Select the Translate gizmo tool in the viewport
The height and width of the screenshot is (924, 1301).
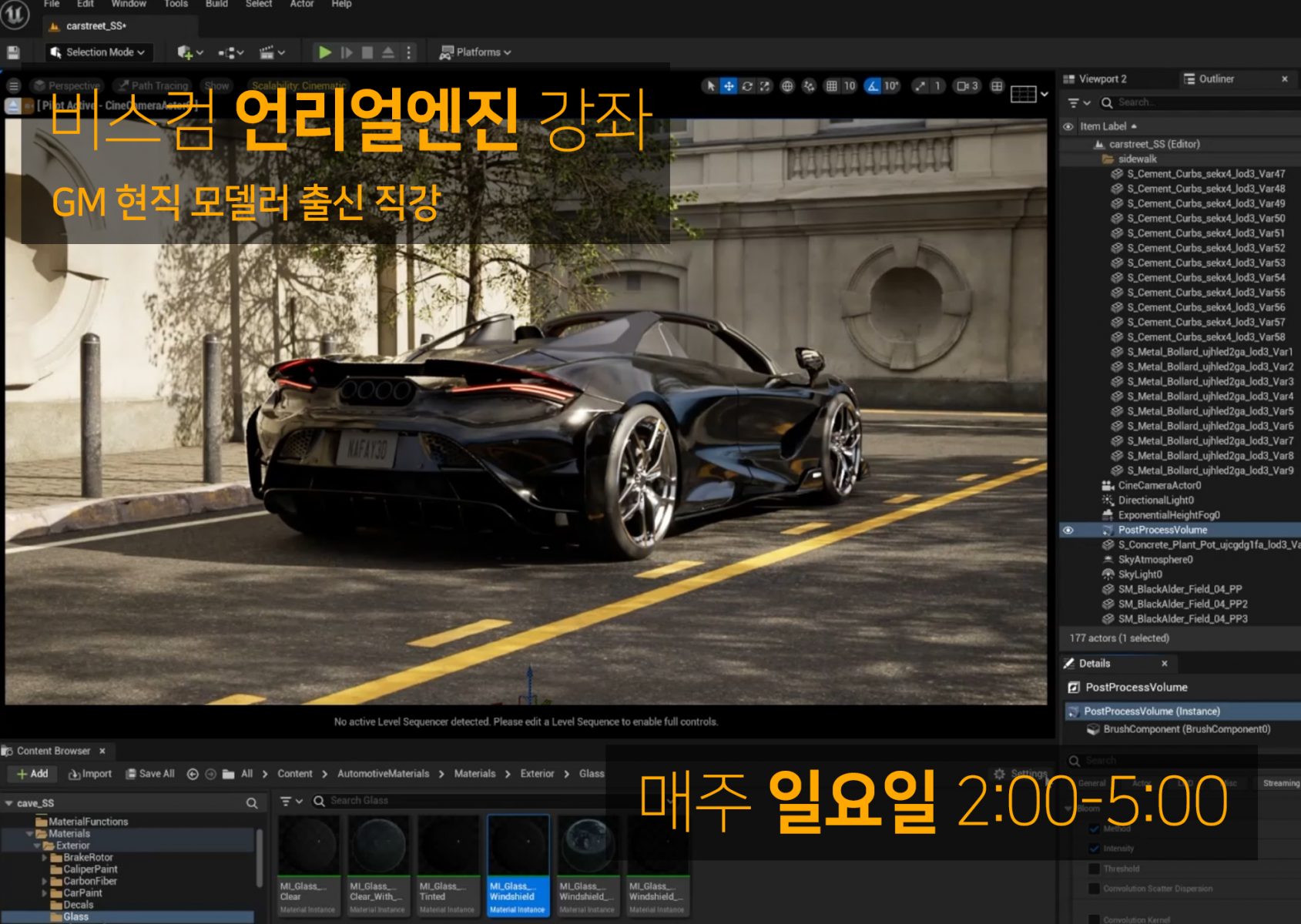click(729, 86)
